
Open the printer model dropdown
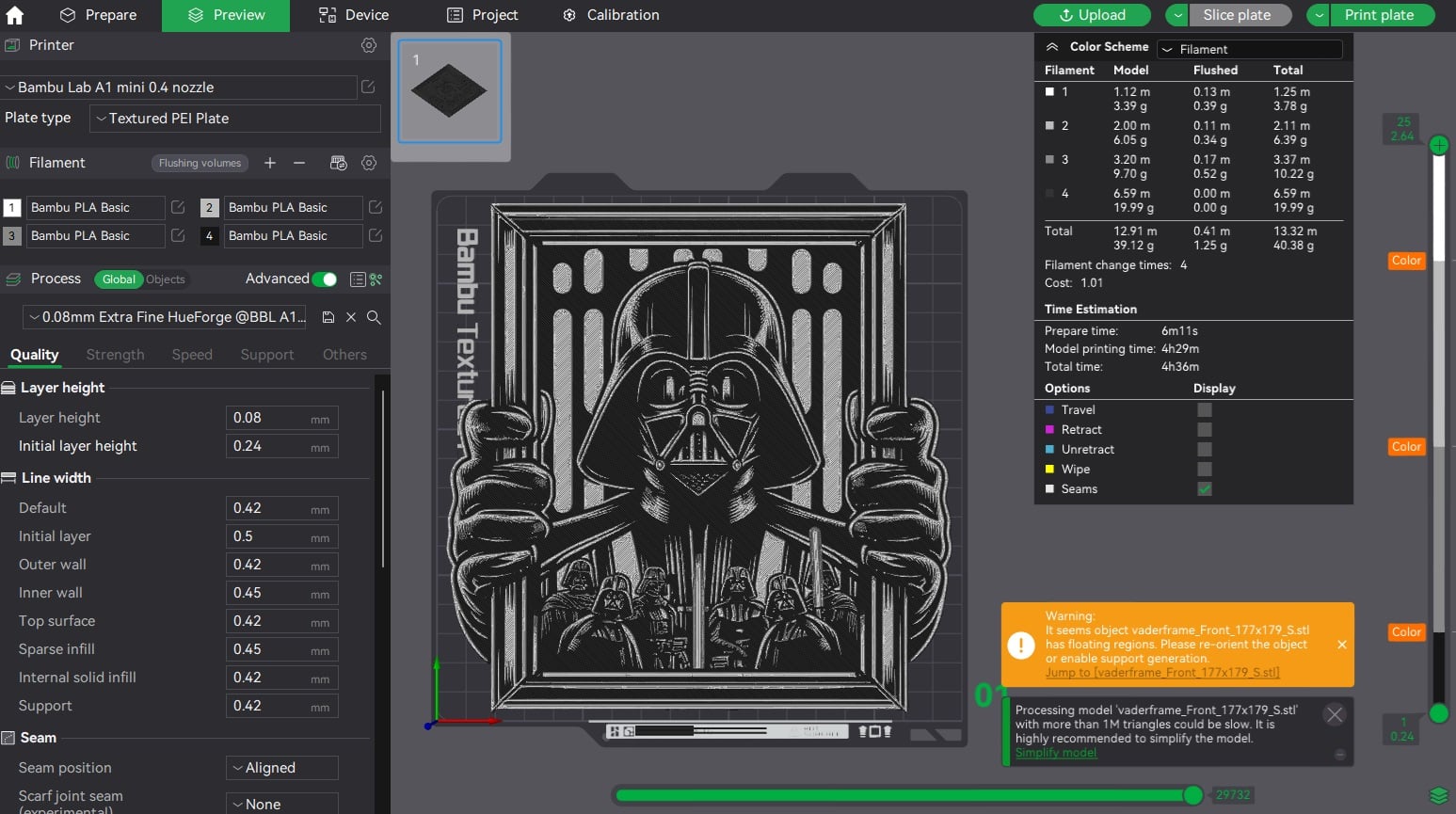(179, 88)
